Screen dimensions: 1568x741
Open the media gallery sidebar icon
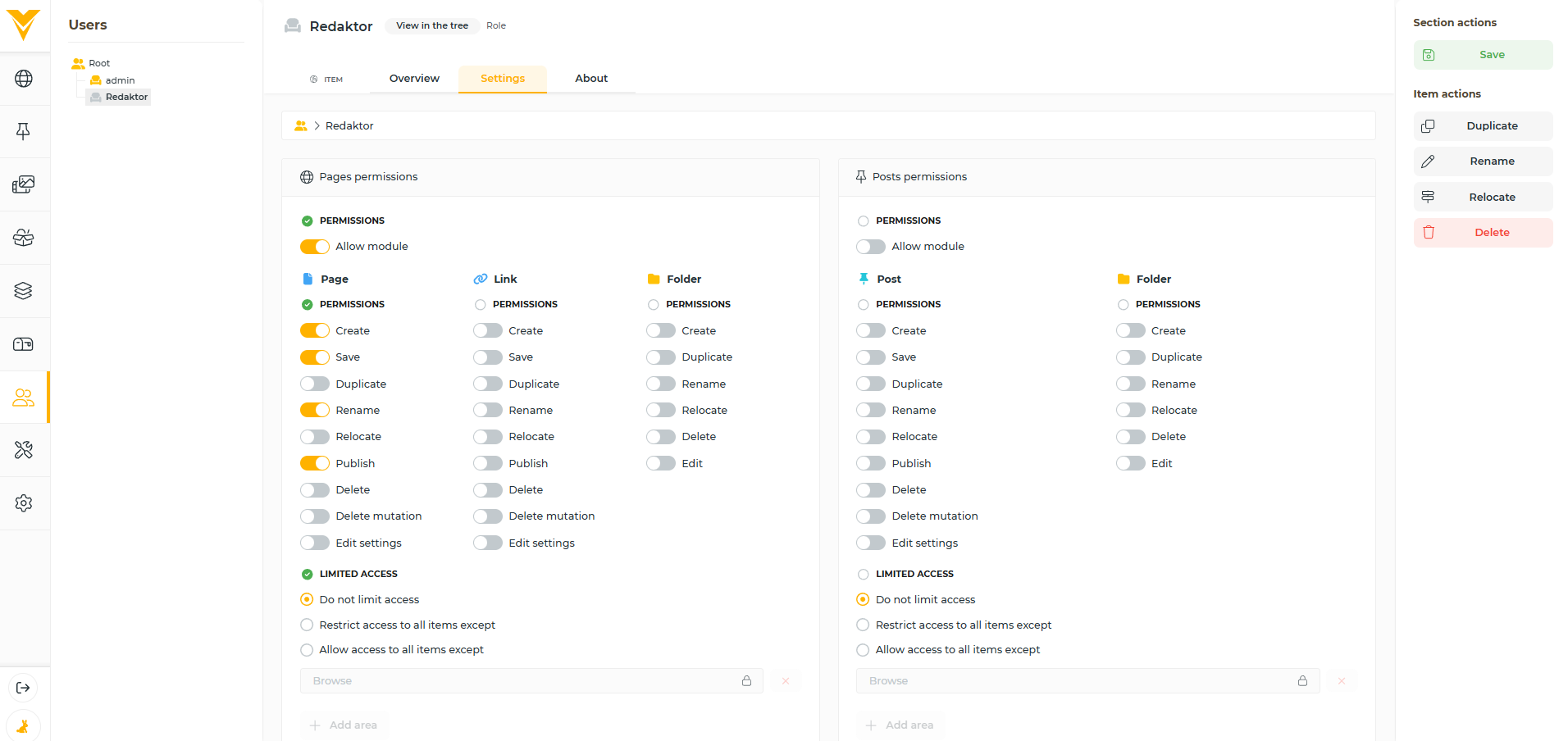24,184
